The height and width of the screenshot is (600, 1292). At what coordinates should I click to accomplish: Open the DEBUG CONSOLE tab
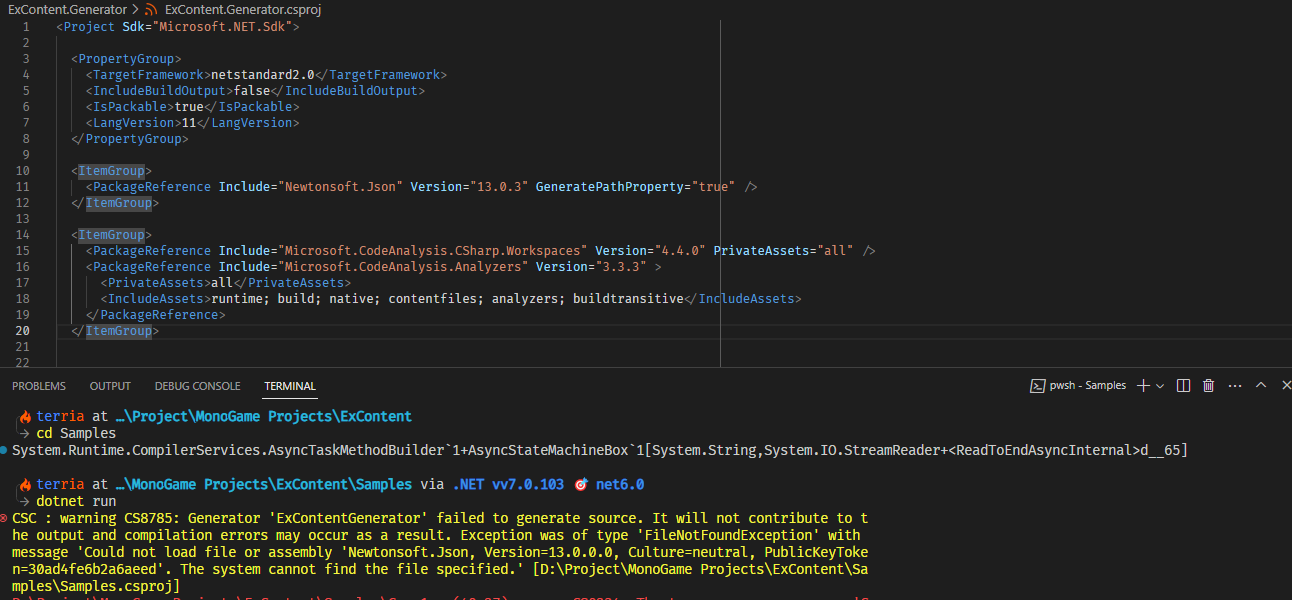[197, 386]
